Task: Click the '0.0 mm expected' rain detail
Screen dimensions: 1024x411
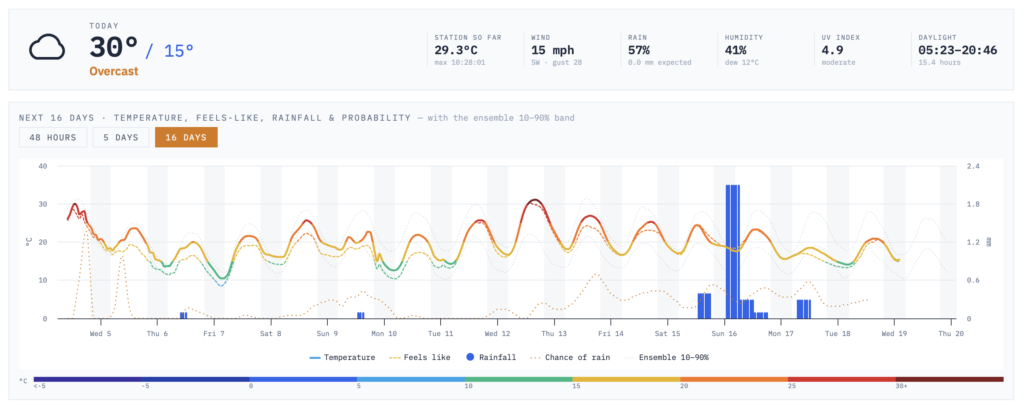Action: click(659, 63)
